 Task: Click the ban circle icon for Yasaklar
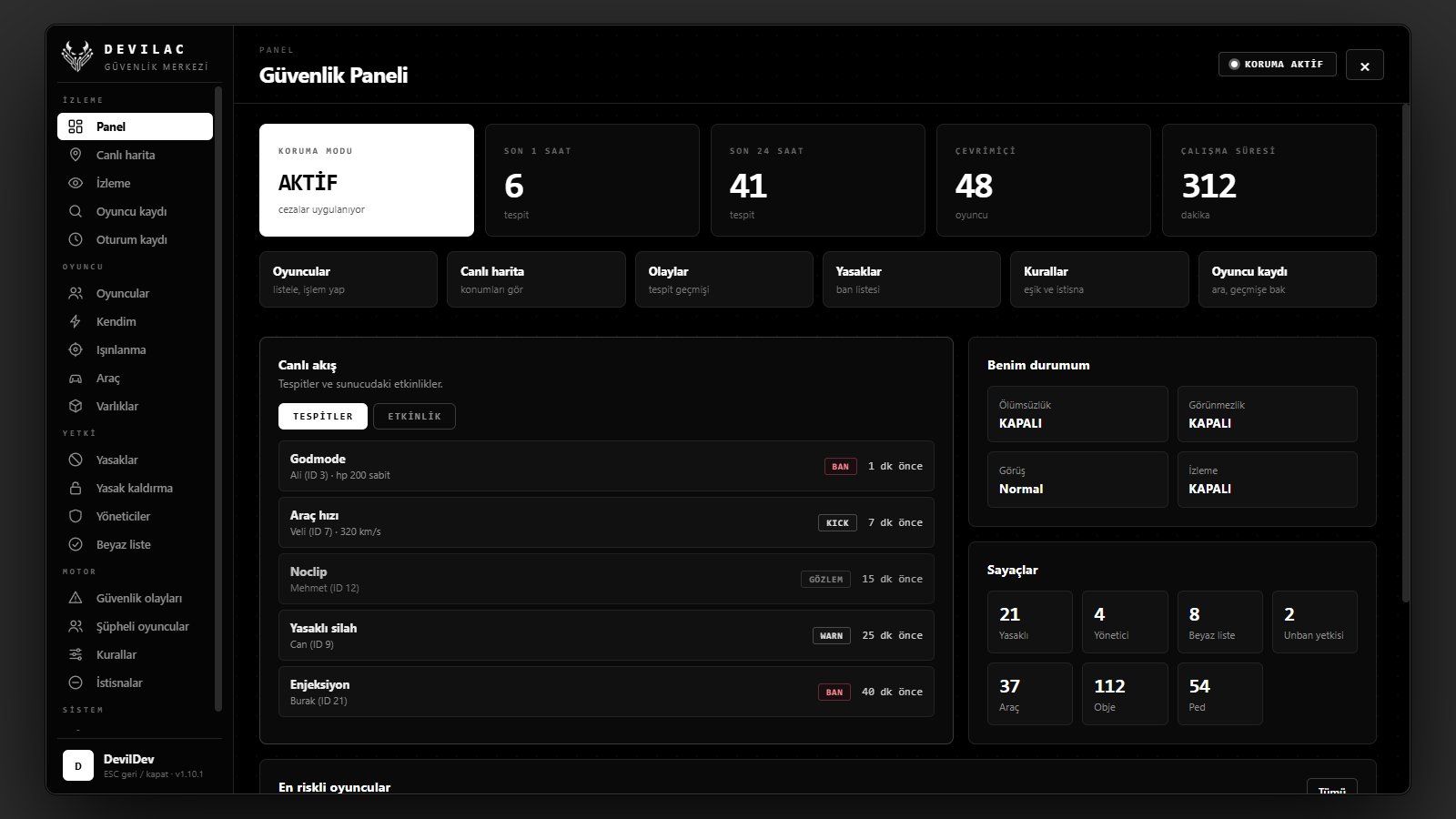[x=76, y=460]
